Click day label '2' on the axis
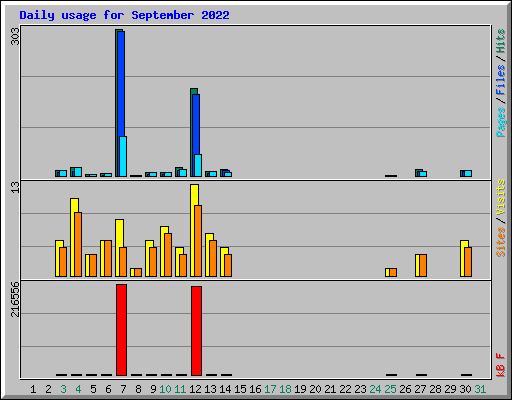This screenshot has height=400, width=512. (48, 389)
